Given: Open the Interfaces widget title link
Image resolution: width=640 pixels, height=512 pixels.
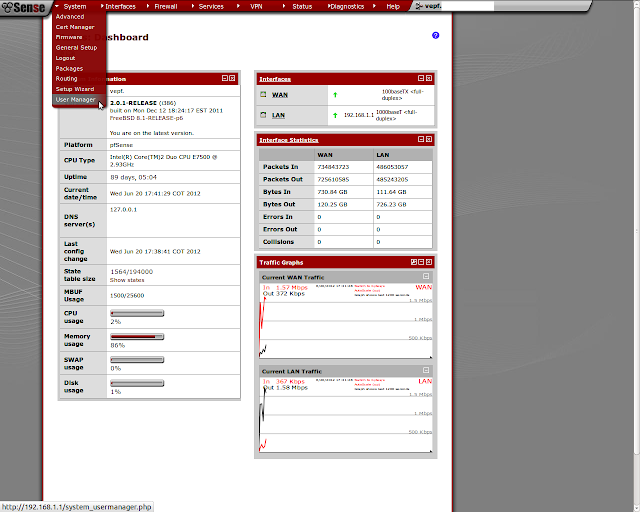Looking at the screenshot, I should pyautogui.click(x=275, y=79).
